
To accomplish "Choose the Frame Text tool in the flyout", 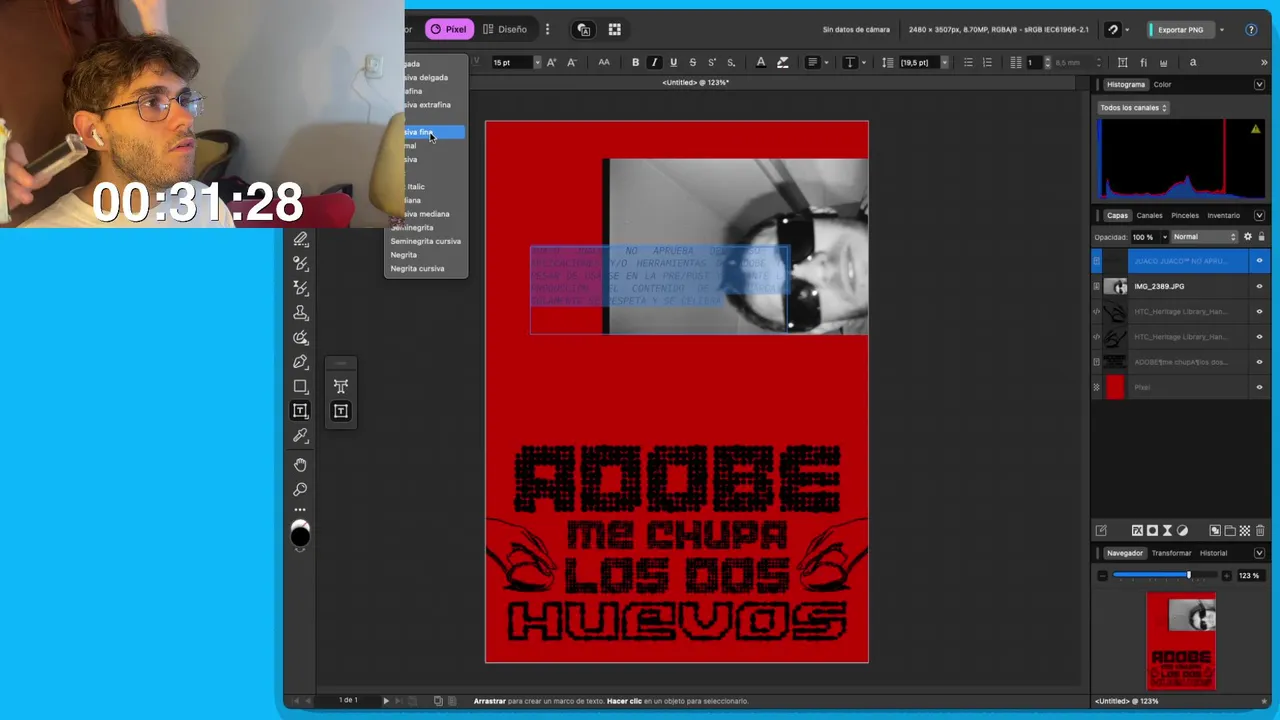I will 341,411.
